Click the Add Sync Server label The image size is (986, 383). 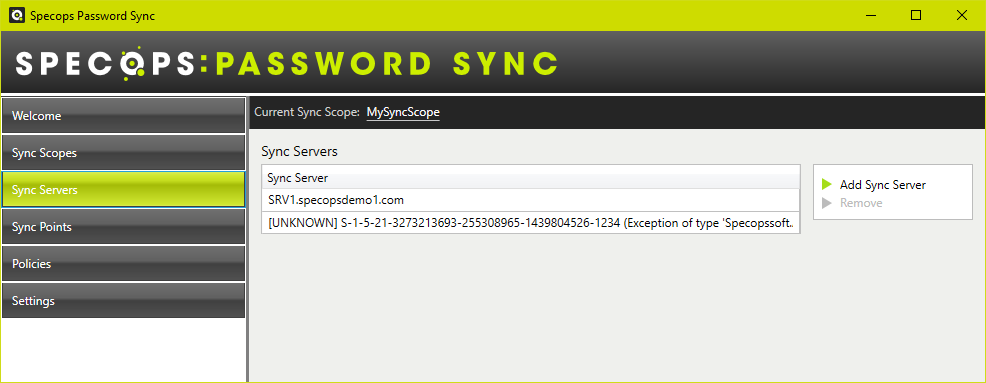click(x=883, y=185)
